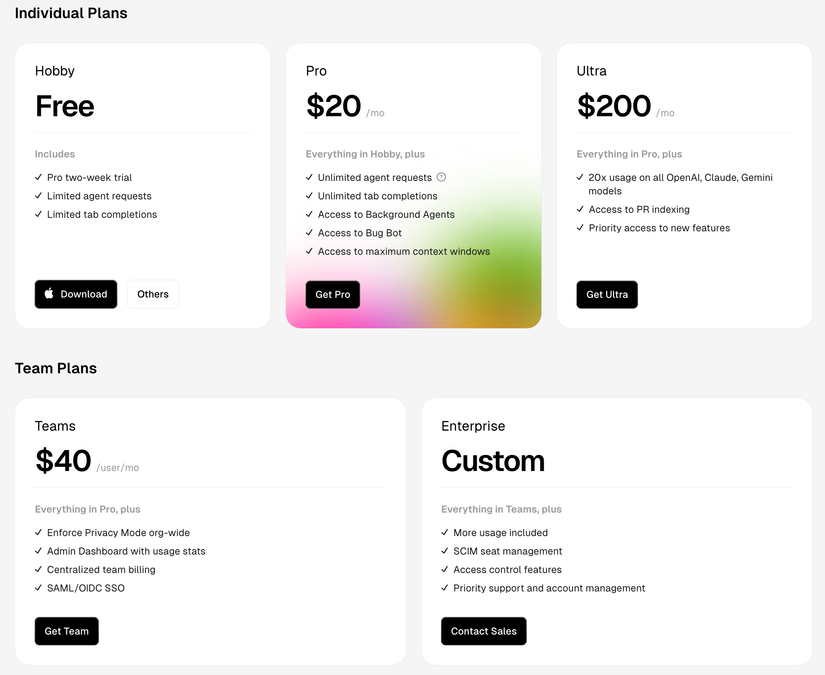
Task: Click the checkmark beside Enforce Privacy Mode org-wide
Action: (x=38, y=532)
